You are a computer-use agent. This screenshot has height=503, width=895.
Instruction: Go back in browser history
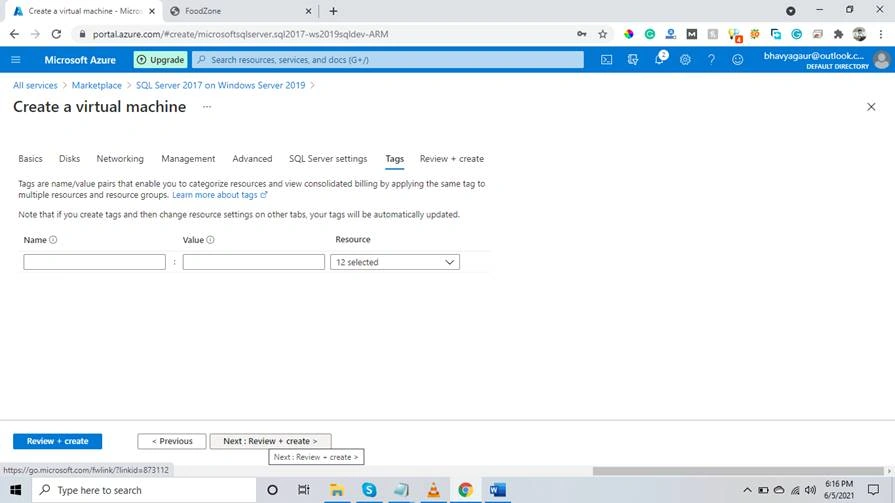(x=14, y=34)
